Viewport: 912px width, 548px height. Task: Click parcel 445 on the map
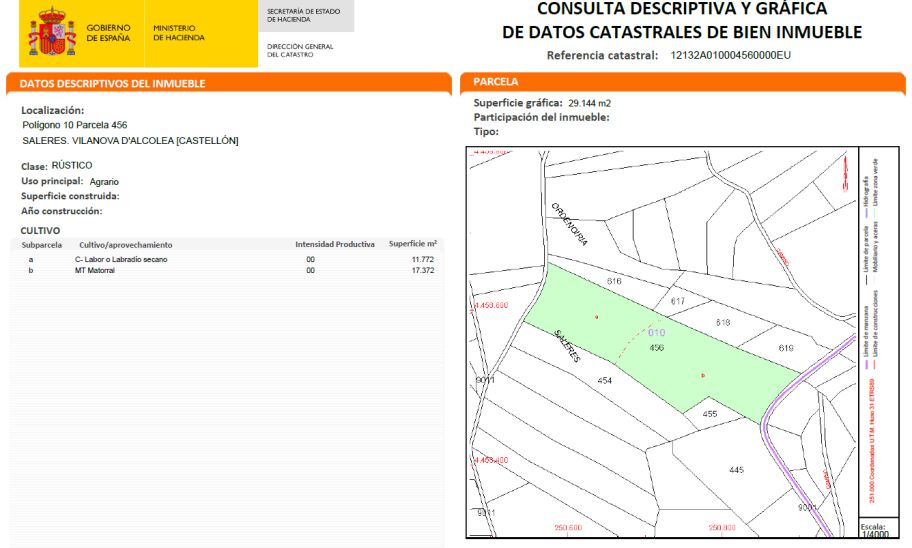pyautogui.click(x=736, y=469)
